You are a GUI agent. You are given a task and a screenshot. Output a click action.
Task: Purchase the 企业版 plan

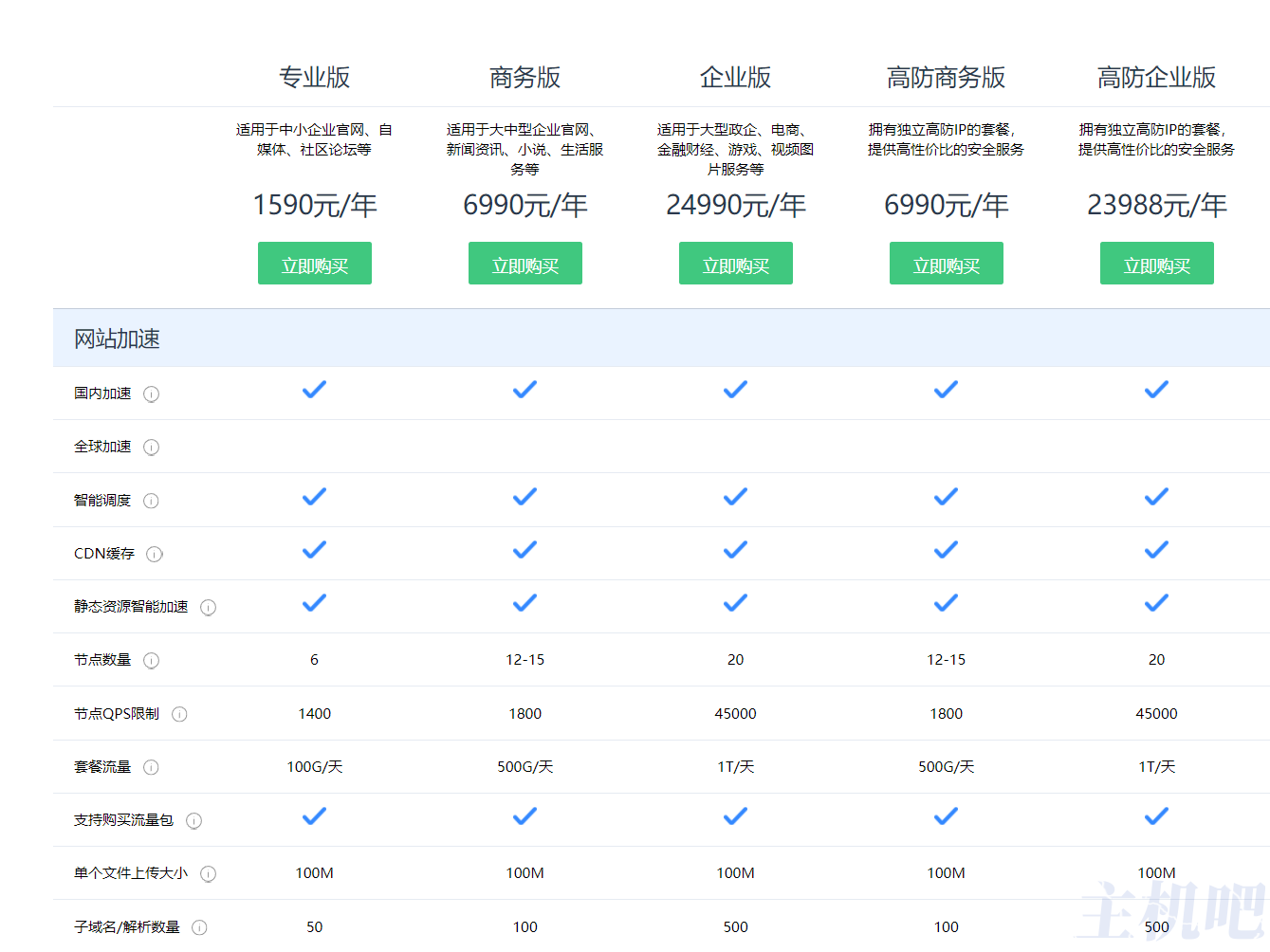click(736, 264)
